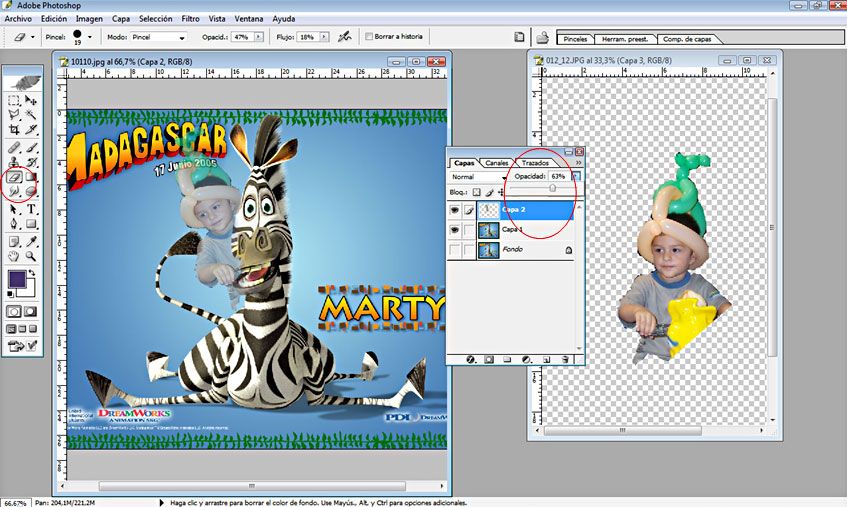The width and height of the screenshot is (847, 507).
Task: Select the Notes tool
Action: click(14, 241)
